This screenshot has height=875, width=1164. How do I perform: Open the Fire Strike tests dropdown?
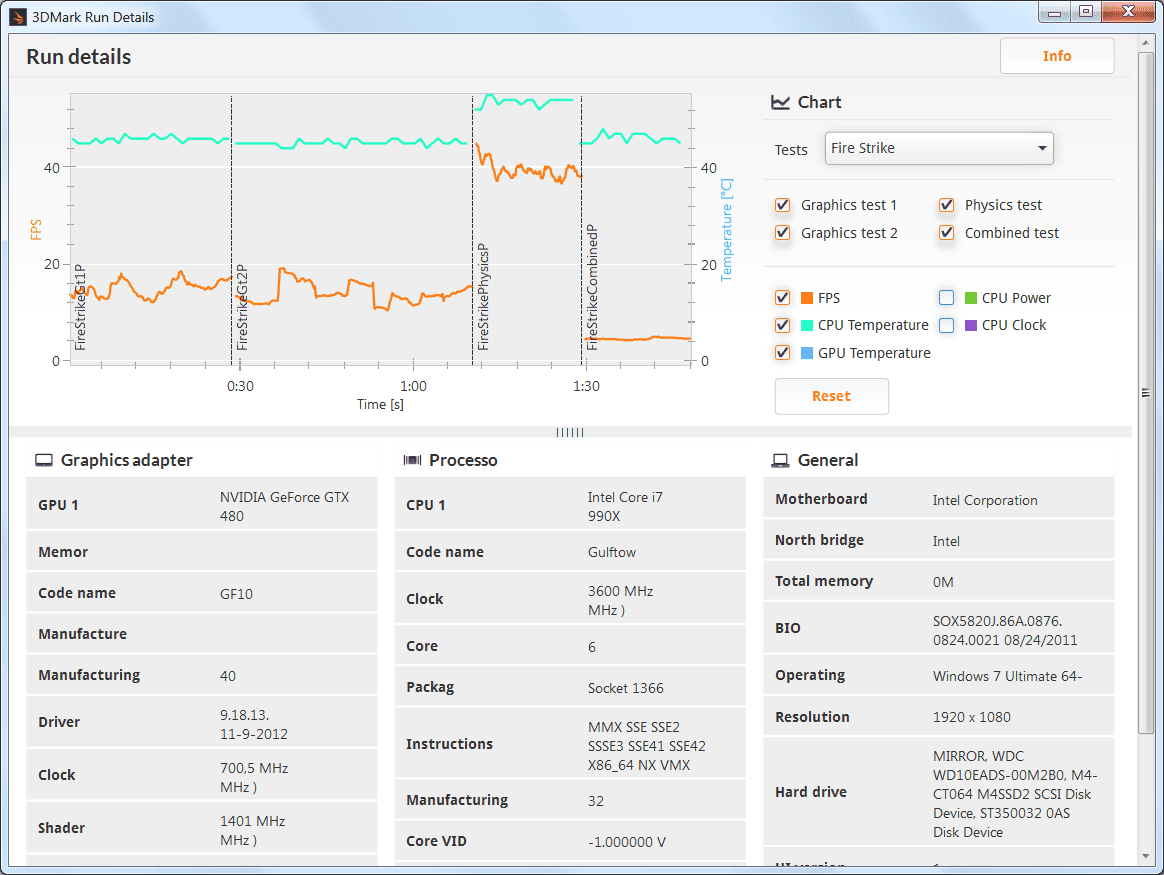tap(938, 148)
